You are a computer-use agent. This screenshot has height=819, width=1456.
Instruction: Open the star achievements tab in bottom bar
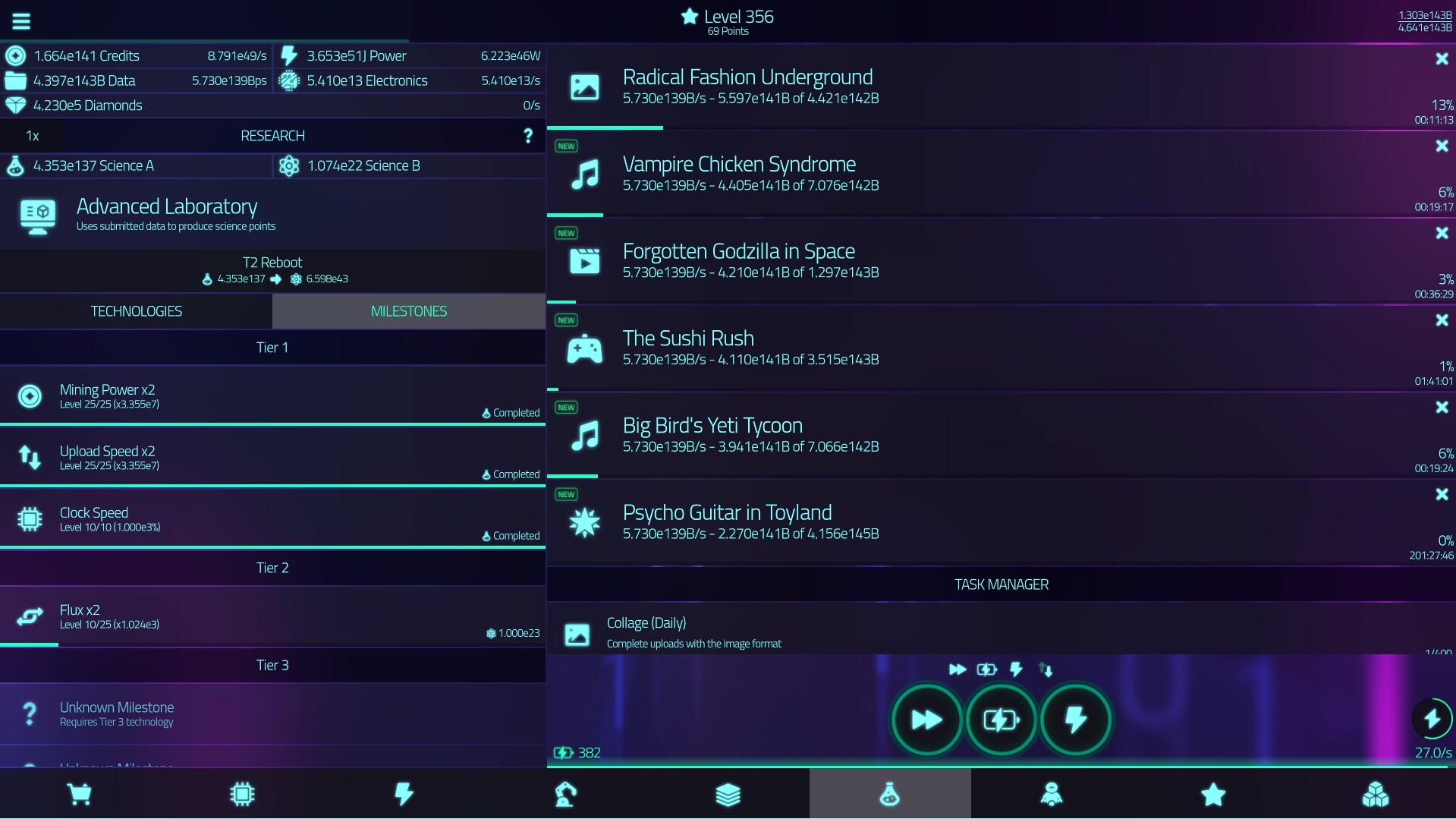point(1213,794)
